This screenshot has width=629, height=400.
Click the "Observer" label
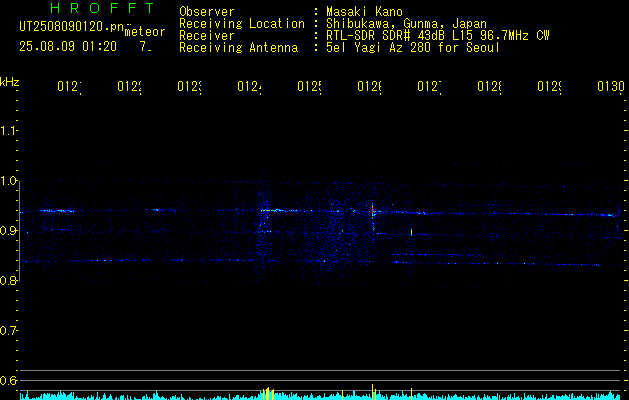click(207, 11)
